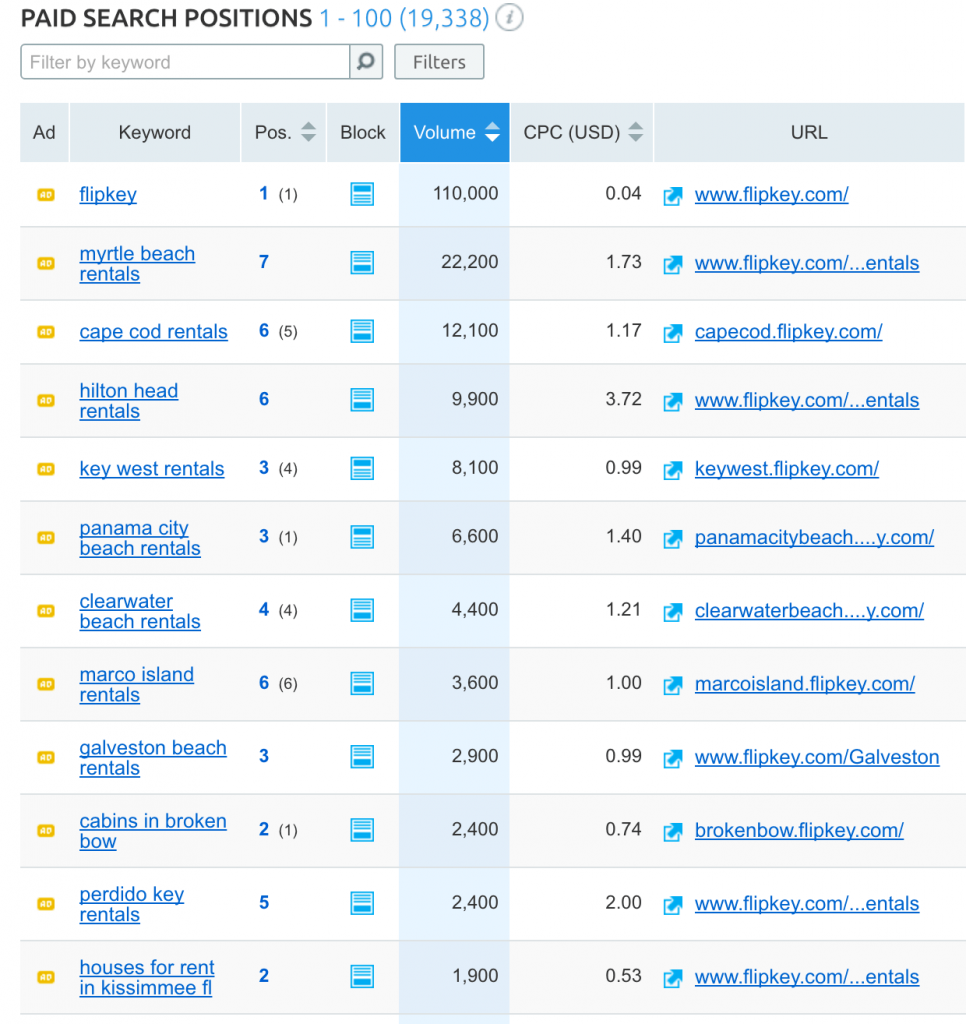Open external link icon for capecod.flipkey.com/
The height and width of the screenshot is (1024, 966).
click(673, 333)
